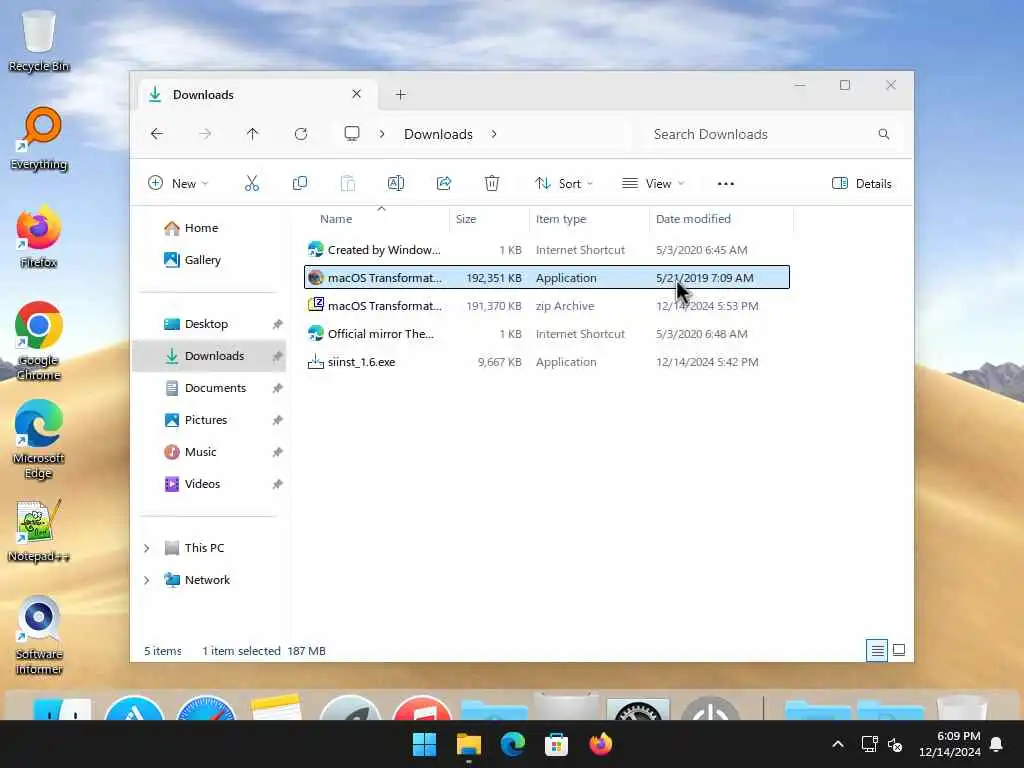
Task: Open the clock showing 6:09 PM
Action: click(x=950, y=744)
